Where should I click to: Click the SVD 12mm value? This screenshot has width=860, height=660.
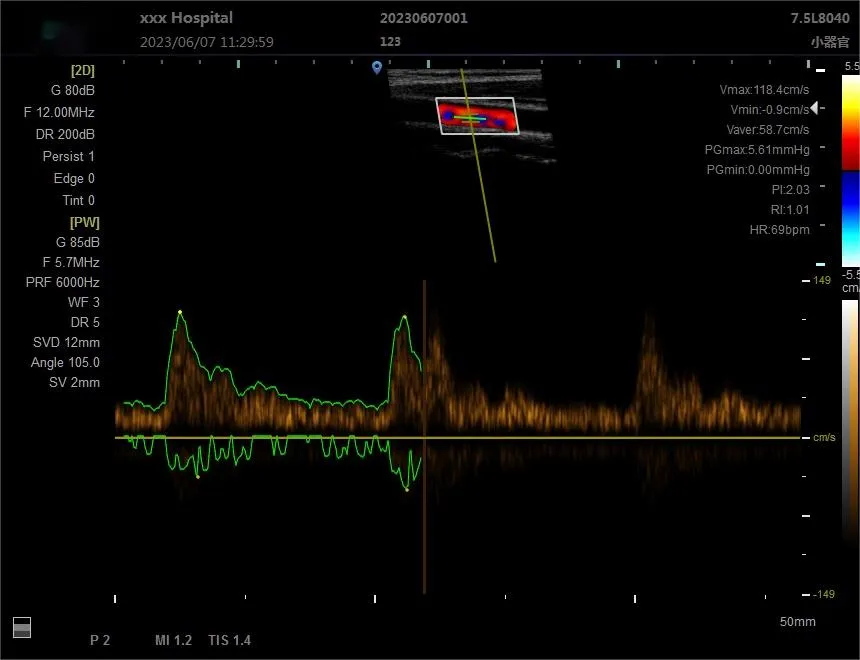66,342
